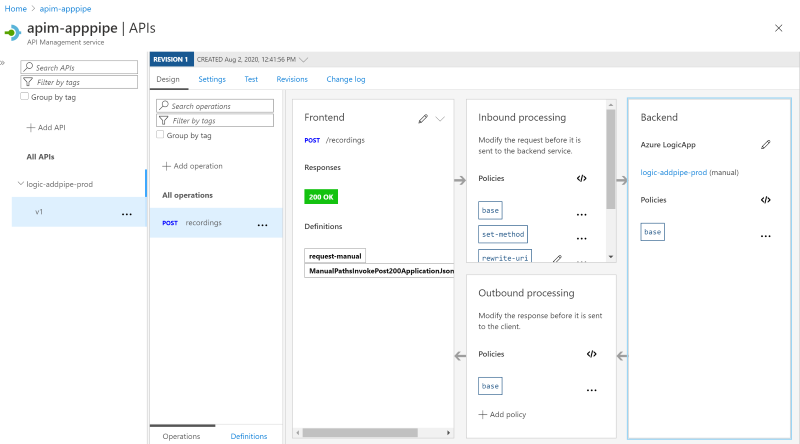Switch to the Design tab

point(168,79)
